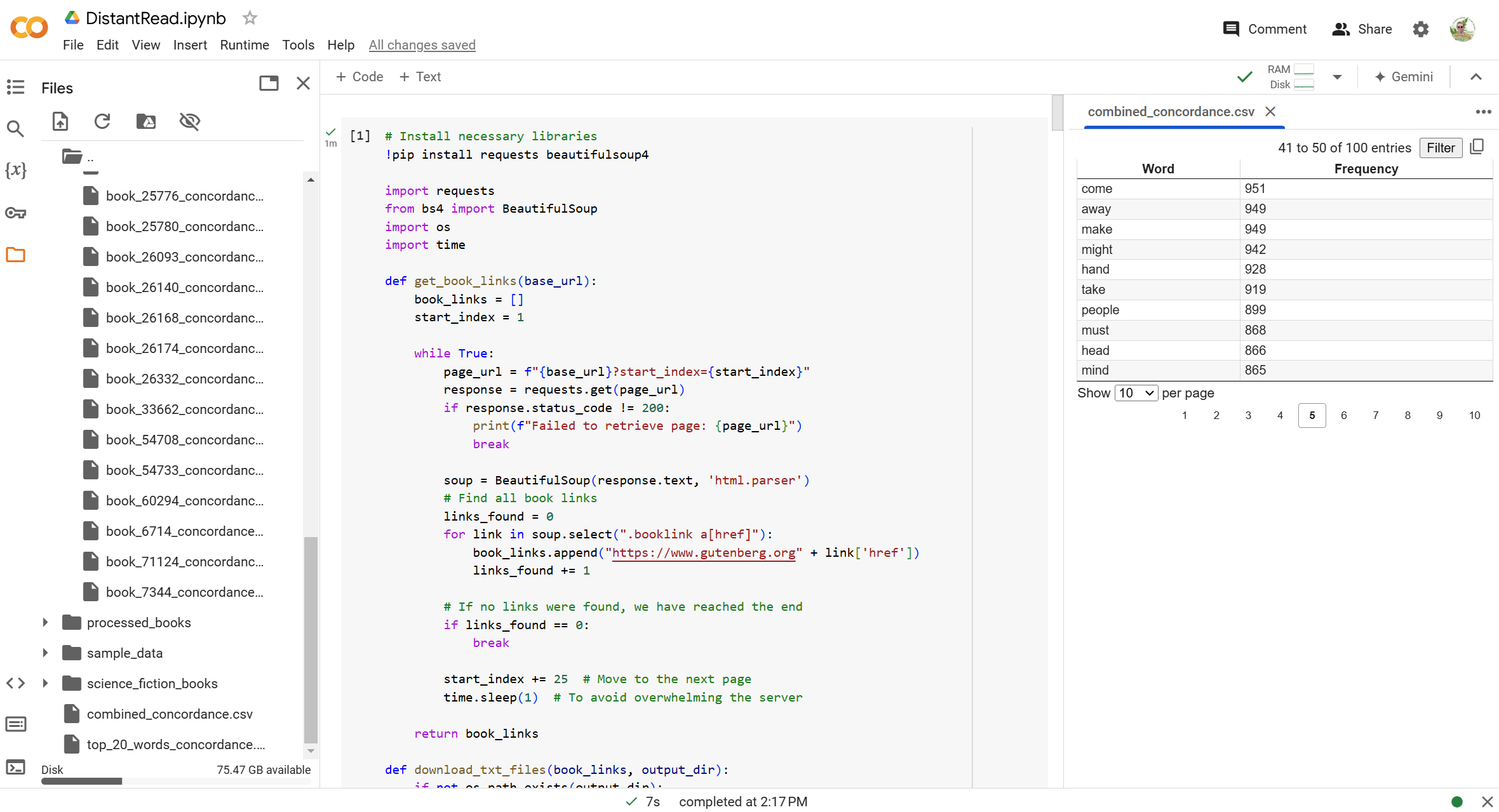Viewport: 1499px width, 812px height.
Task: Click the file tree scrollbar thumb
Action: pos(311,639)
